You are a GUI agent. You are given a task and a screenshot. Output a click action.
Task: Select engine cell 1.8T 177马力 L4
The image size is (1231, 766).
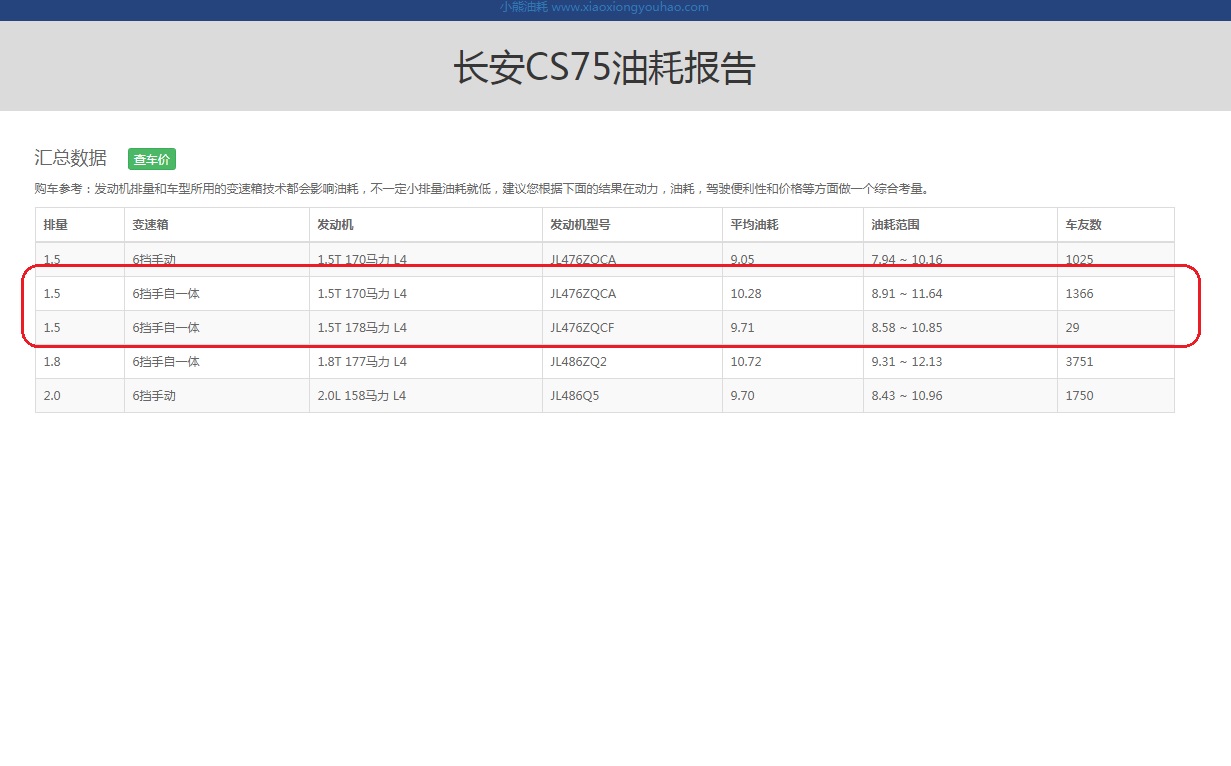pyautogui.click(x=362, y=362)
